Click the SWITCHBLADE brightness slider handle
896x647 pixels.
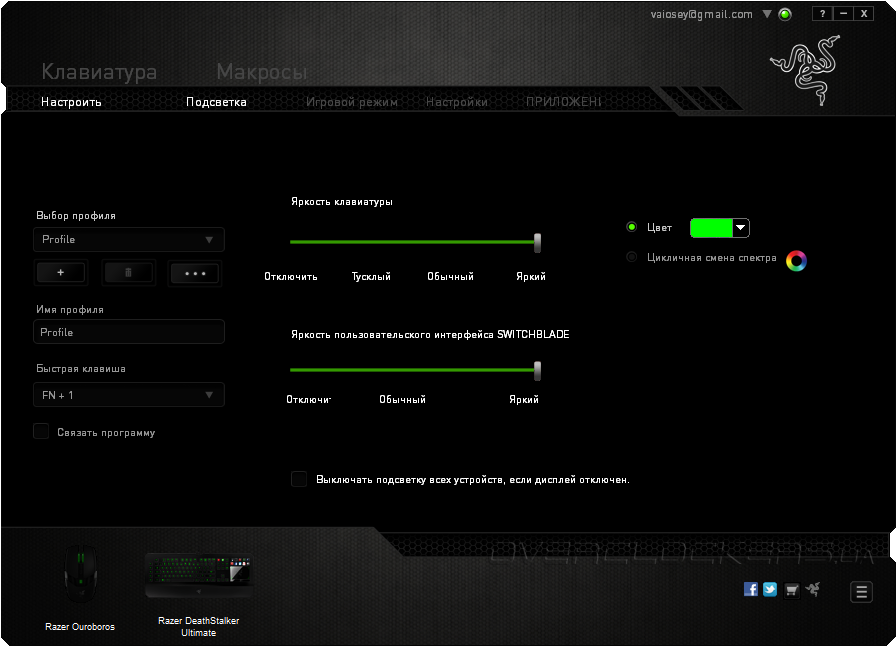[x=537, y=370]
